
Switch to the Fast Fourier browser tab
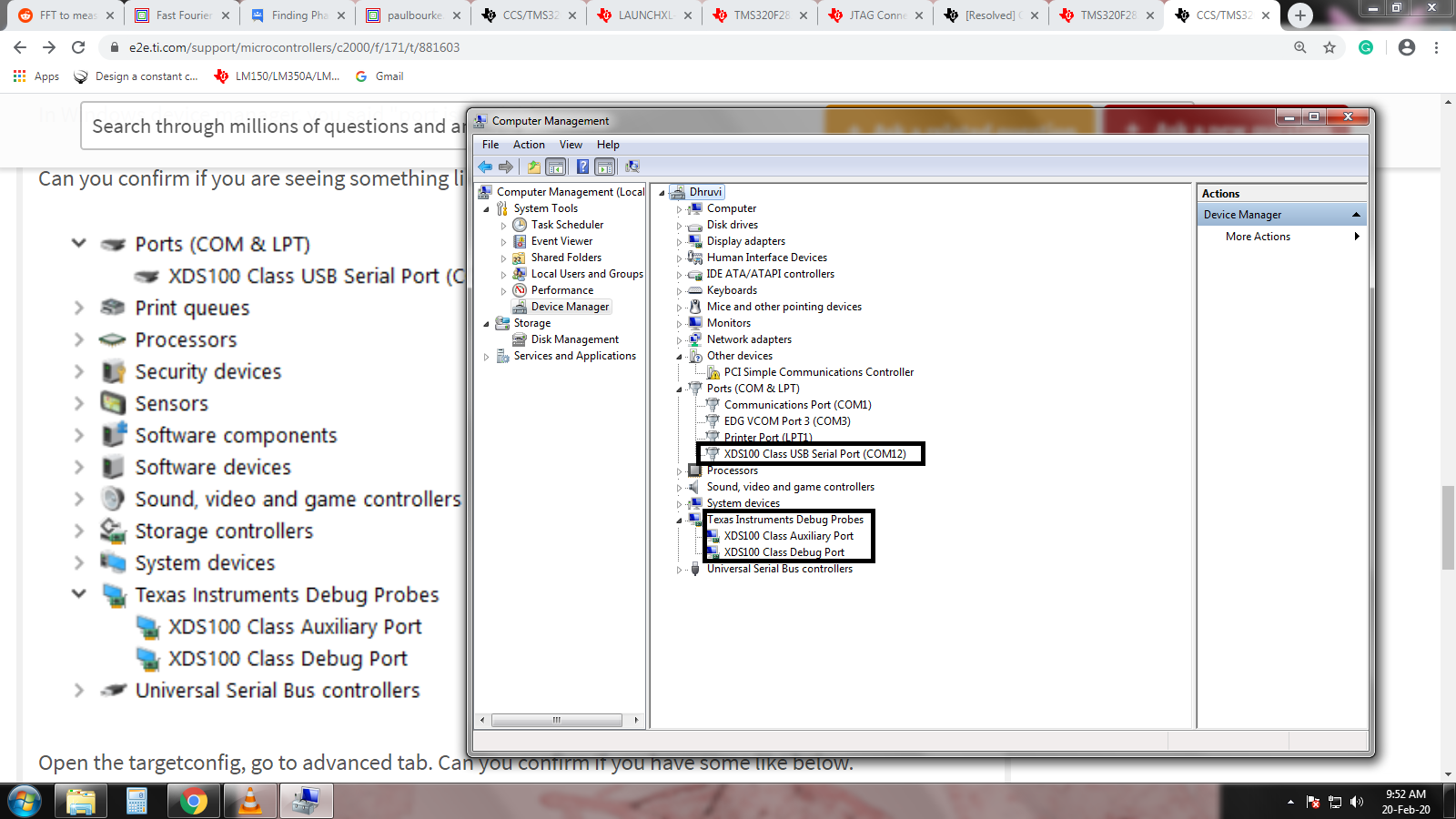click(182, 15)
